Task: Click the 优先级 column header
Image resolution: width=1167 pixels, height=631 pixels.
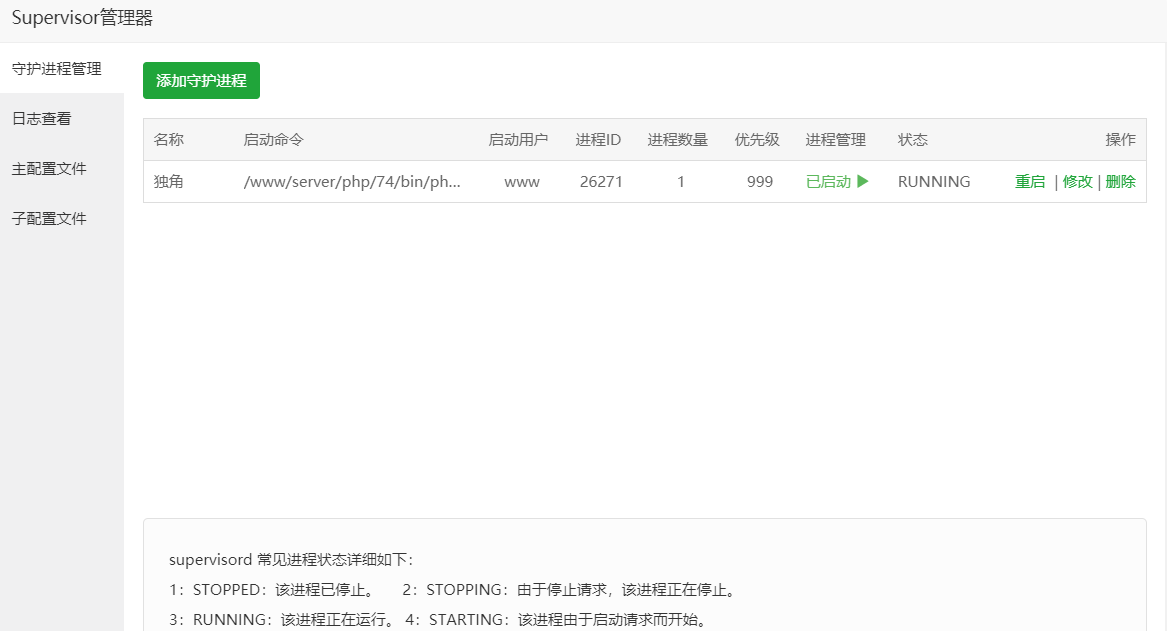Action: point(757,140)
